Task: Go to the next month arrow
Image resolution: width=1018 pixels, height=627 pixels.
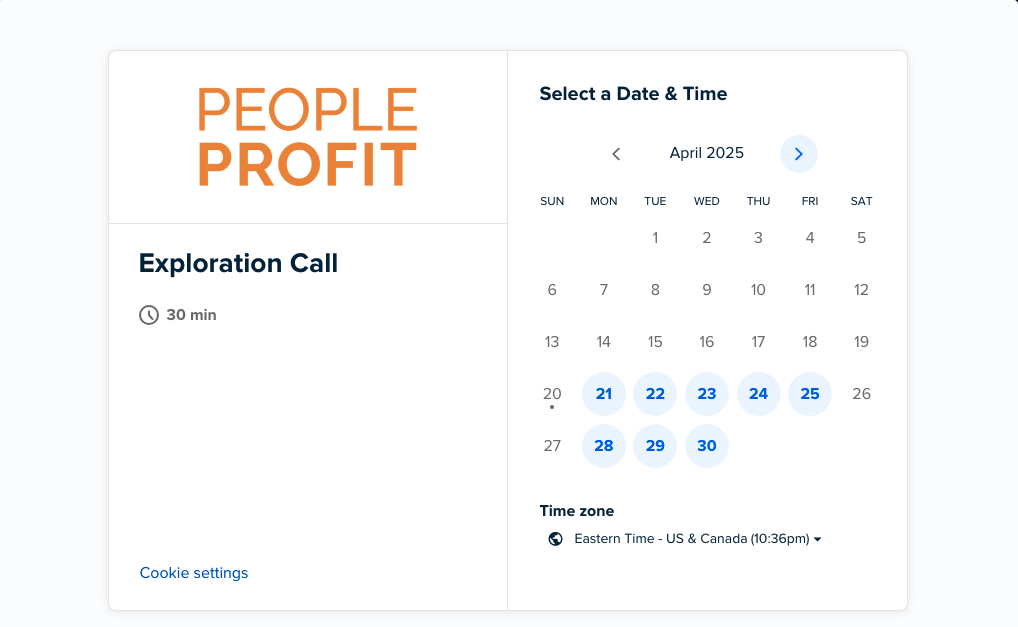Action: (x=798, y=154)
